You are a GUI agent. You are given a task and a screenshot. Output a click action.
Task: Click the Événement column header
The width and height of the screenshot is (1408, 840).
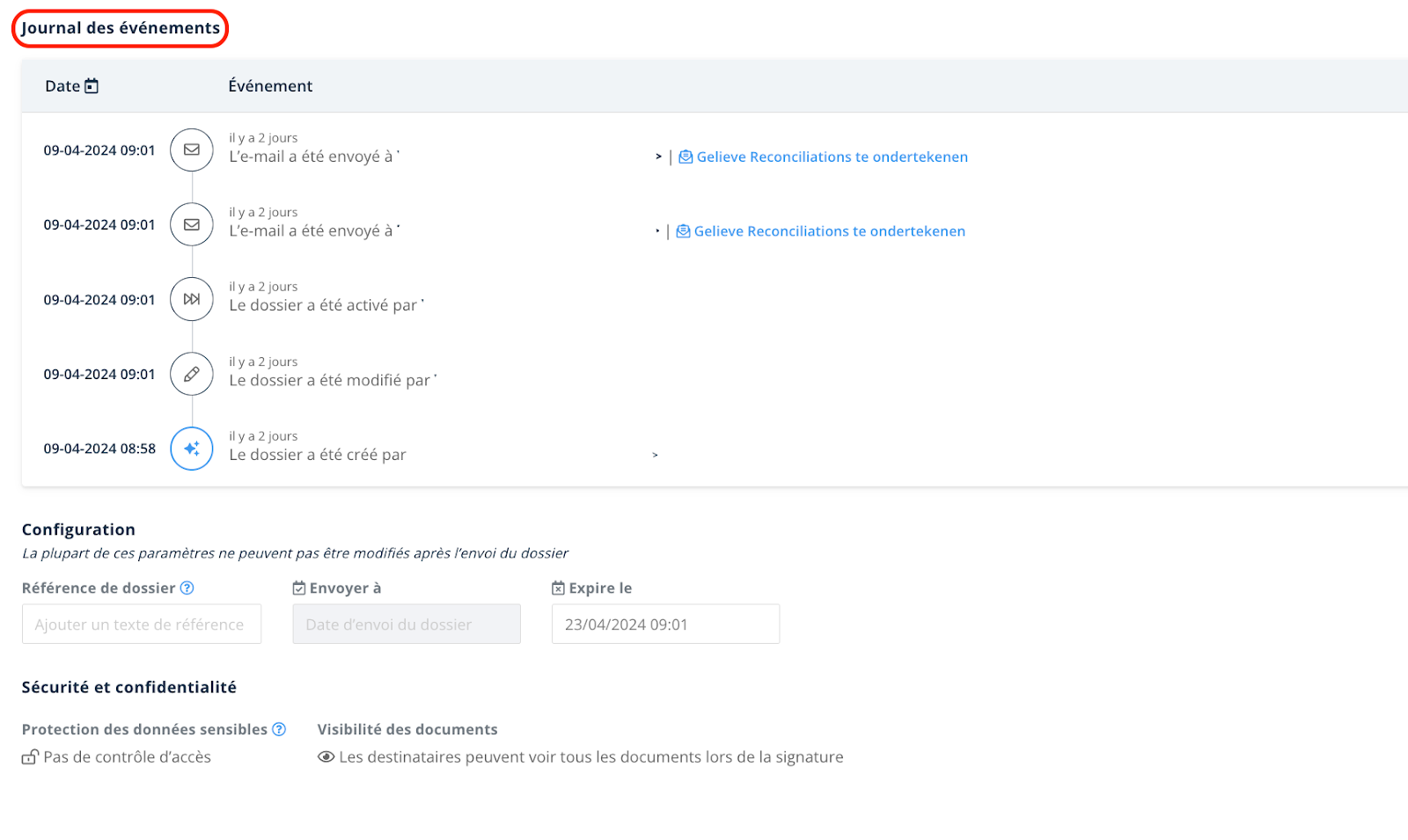click(x=270, y=86)
